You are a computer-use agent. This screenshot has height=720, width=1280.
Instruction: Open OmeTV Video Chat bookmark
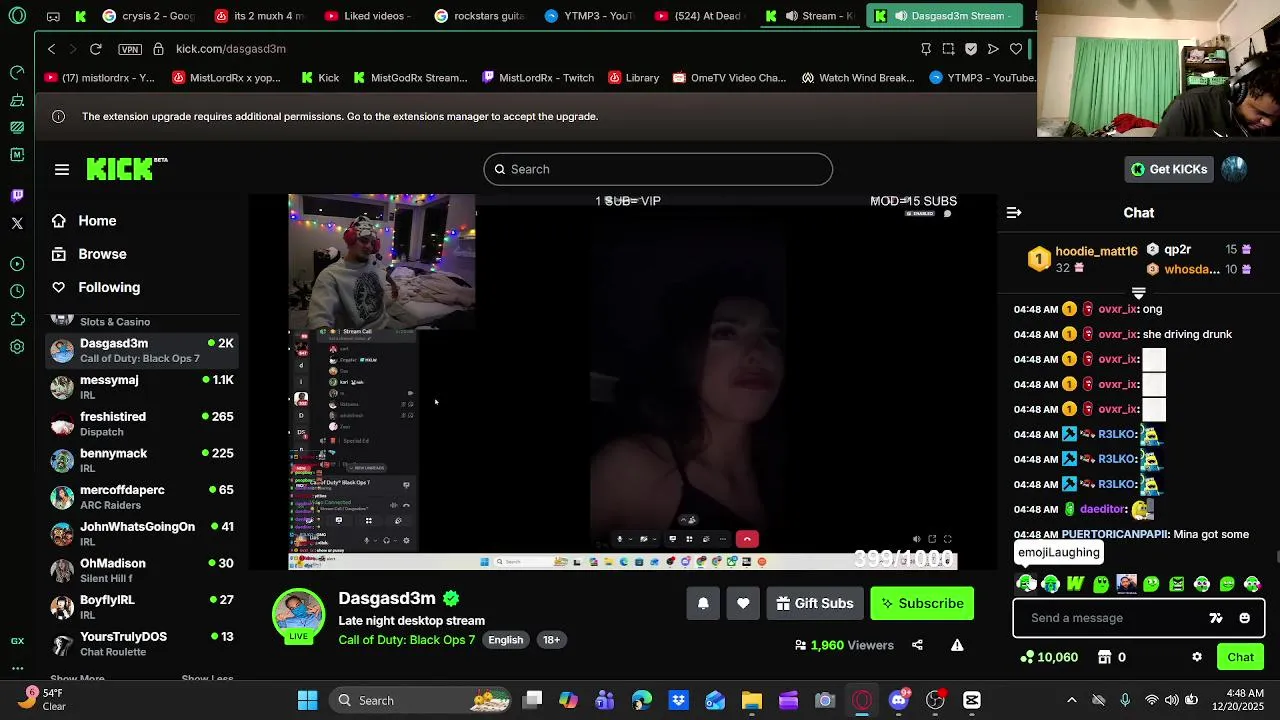[730, 78]
